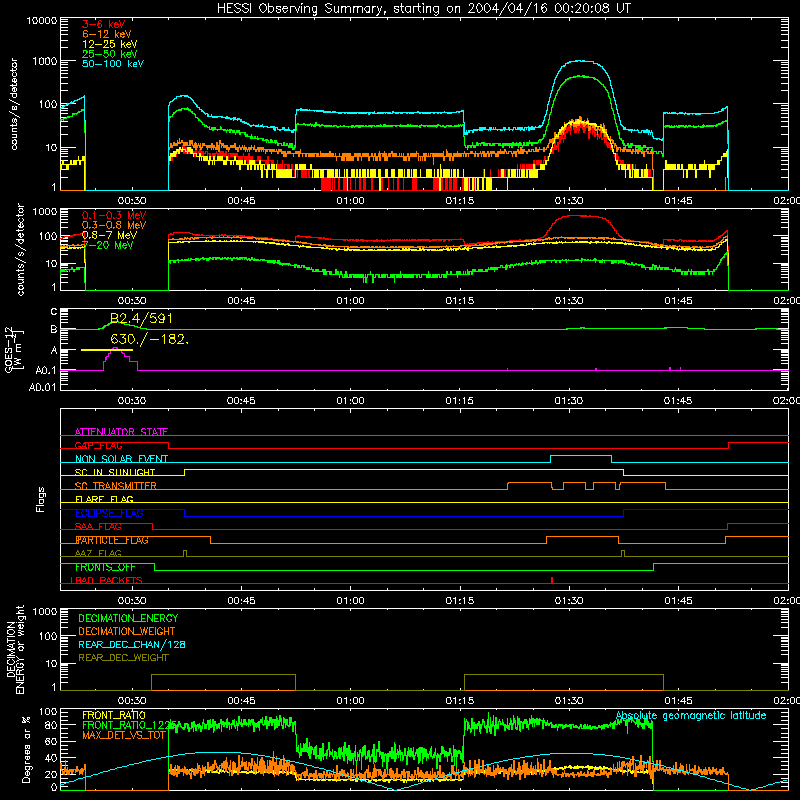The width and height of the screenshot is (800, 800).
Task: Choose the REAR_DEC_CHAN/128 legend label
Action: pyautogui.click(x=132, y=644)
